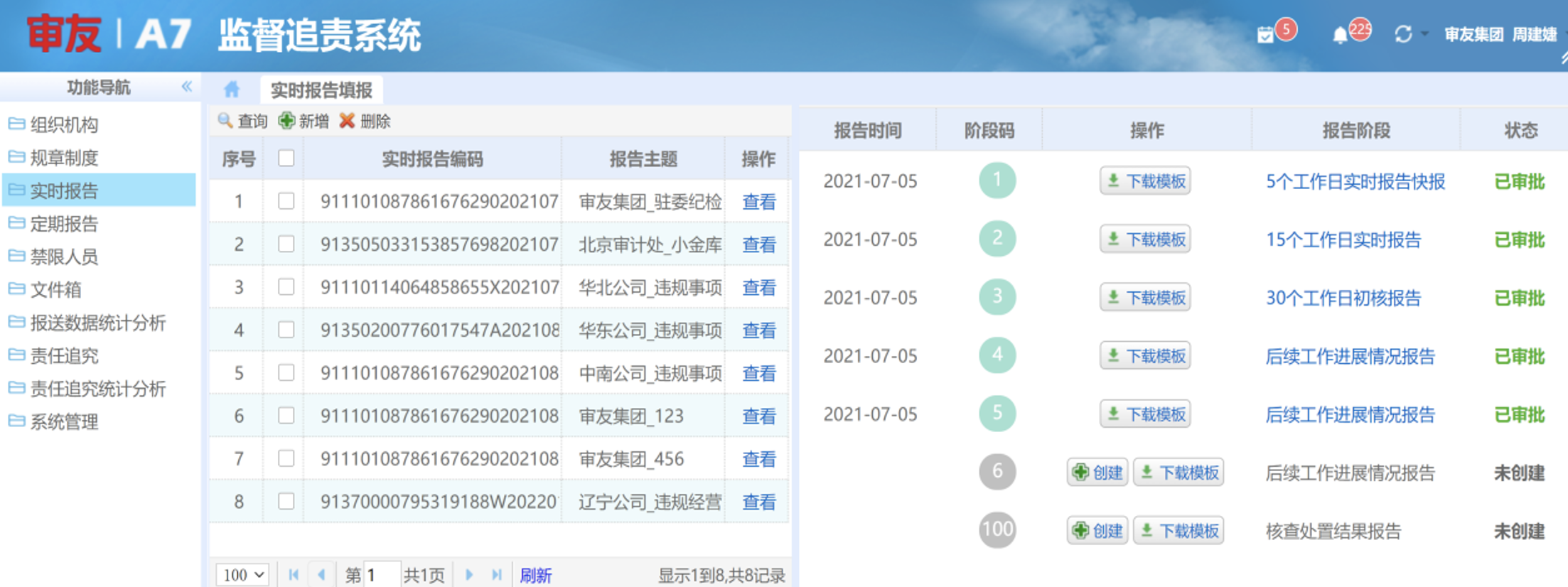Open the notification bell icon

[x=1340, y=35]
